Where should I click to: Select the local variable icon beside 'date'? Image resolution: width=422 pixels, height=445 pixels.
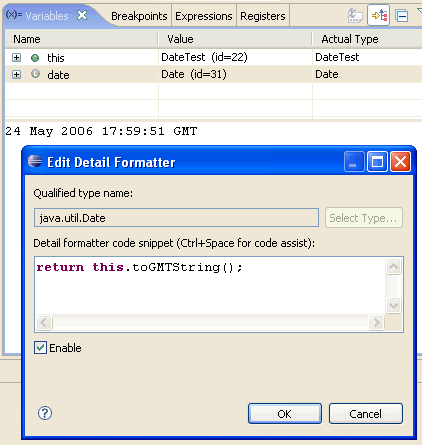click(x=35, y=74)
